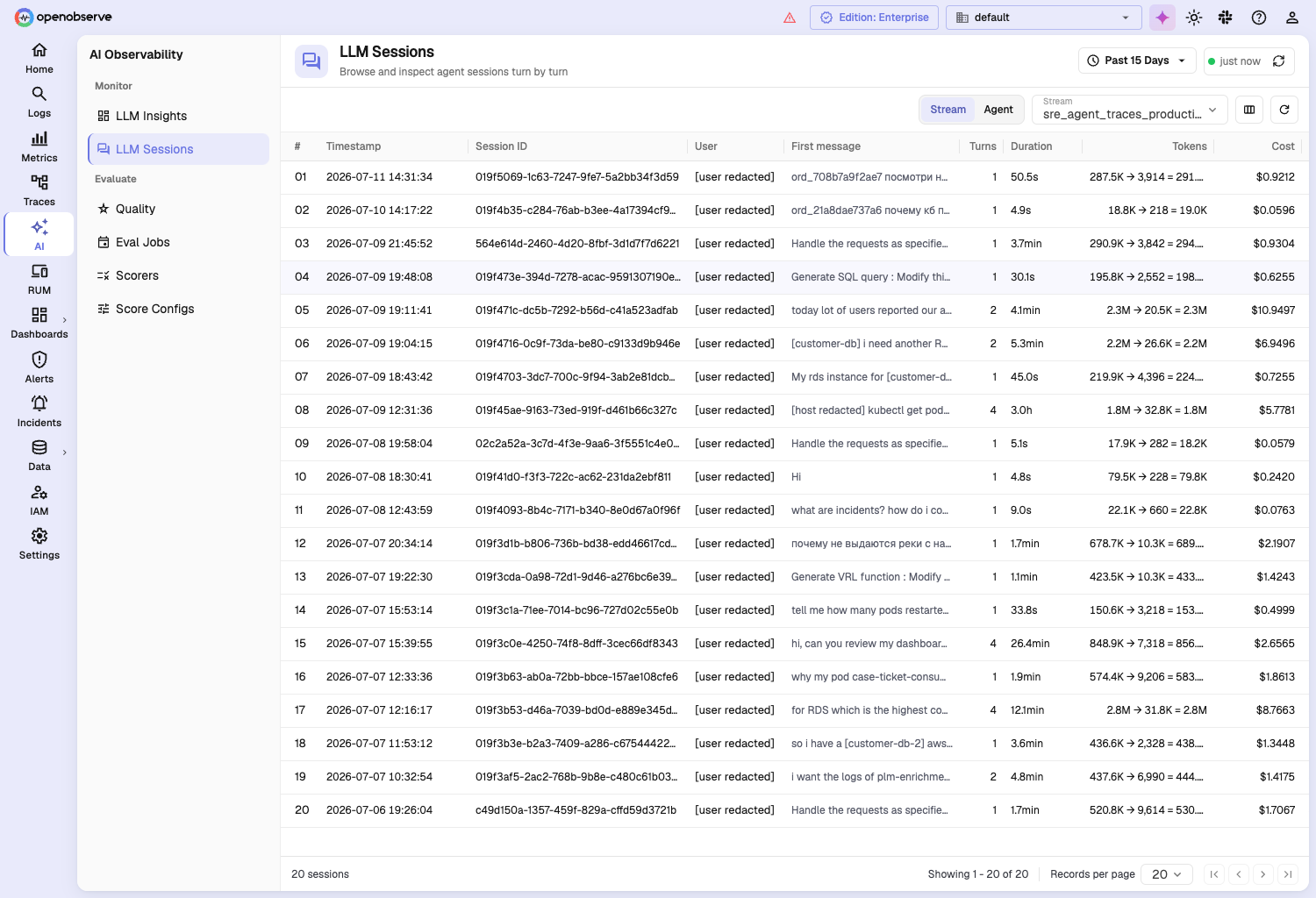Select the AI sidebar item

[x=39, y=235]
